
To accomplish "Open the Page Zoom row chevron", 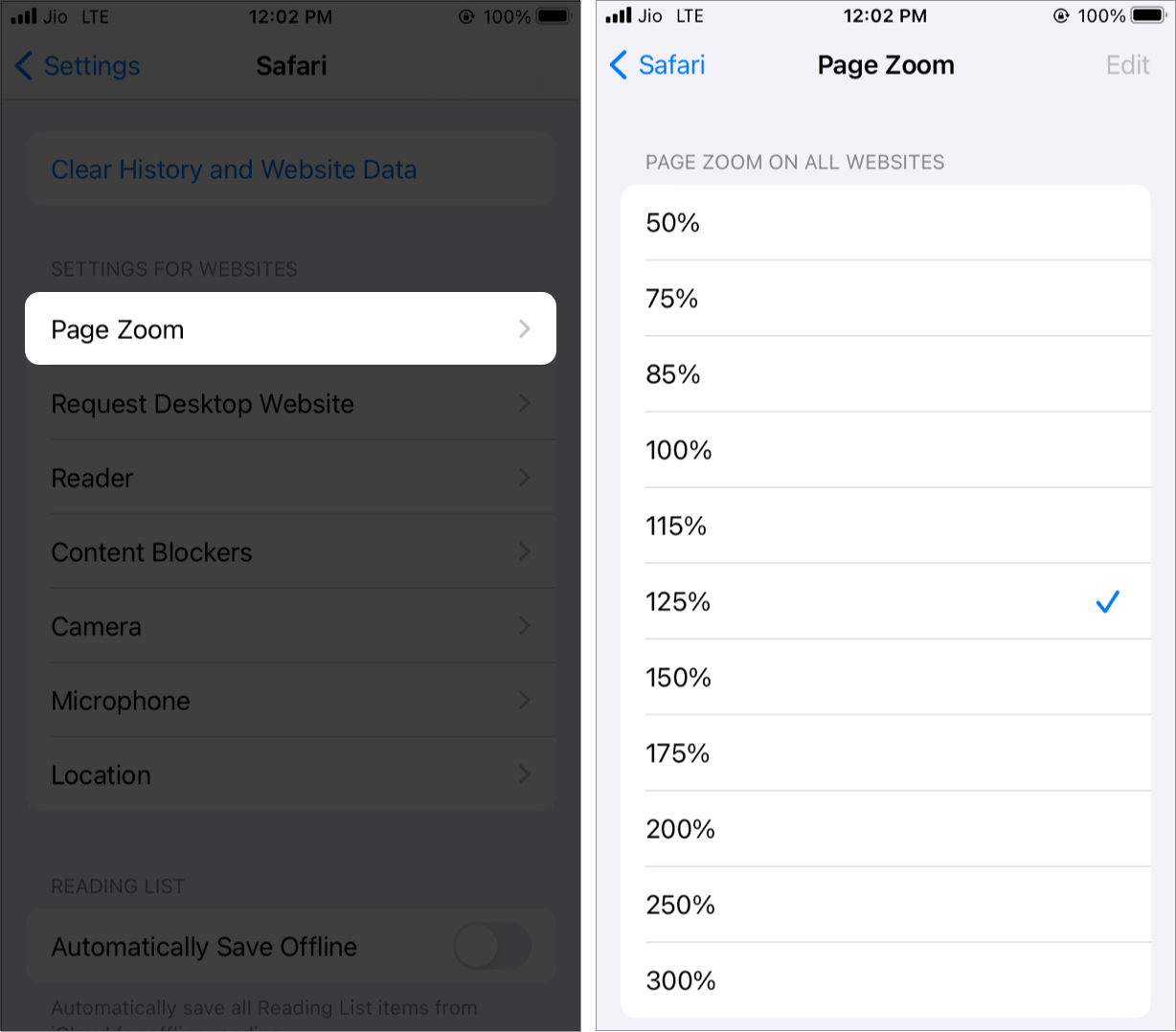I will [x=524, y=329].
